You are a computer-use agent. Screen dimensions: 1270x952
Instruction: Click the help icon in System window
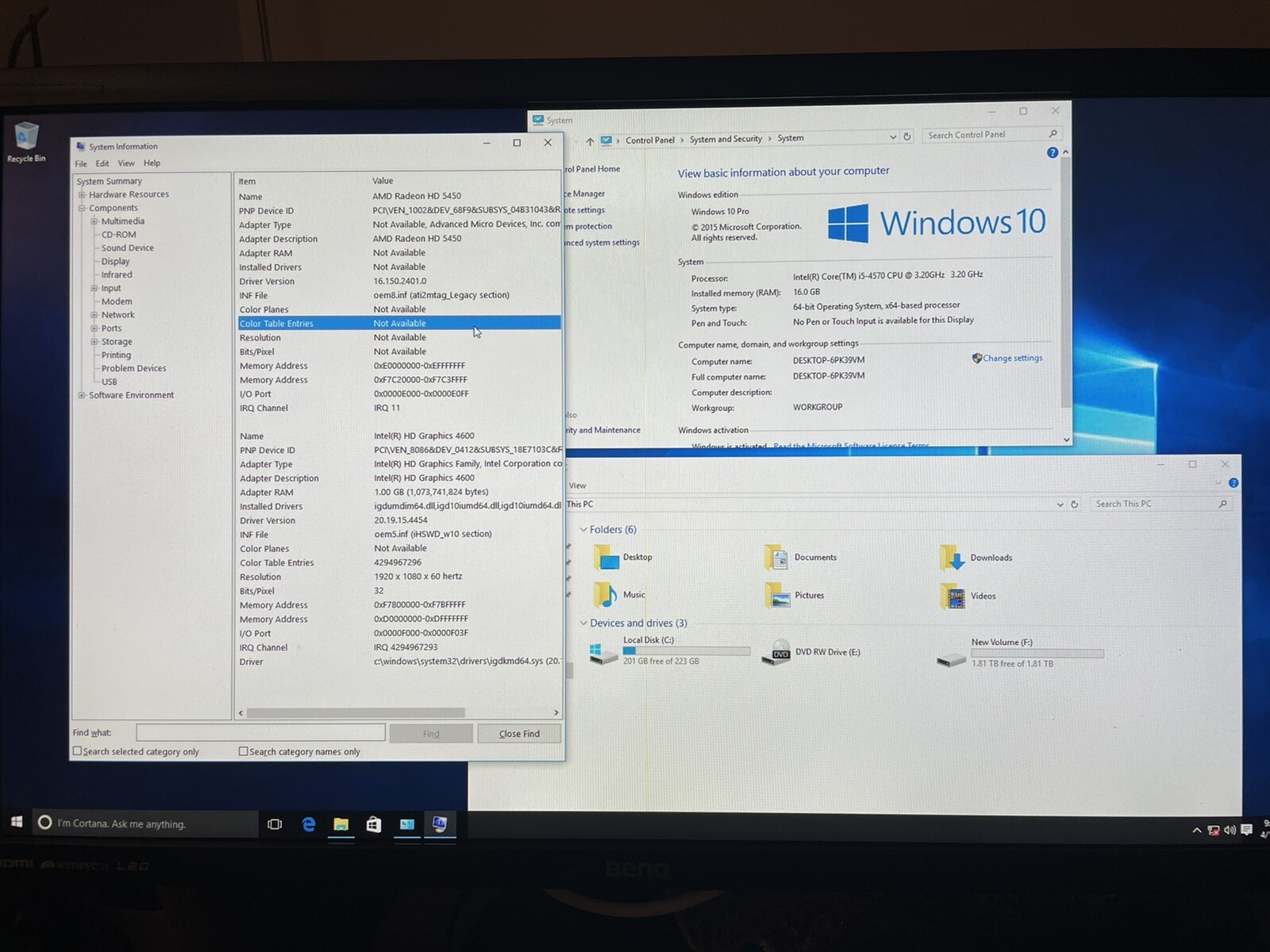[1052, 152]
